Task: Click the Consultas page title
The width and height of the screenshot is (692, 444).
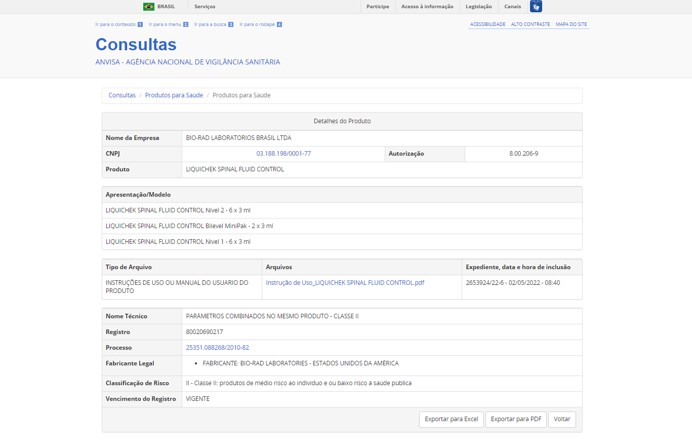Action: pos(136,45)
